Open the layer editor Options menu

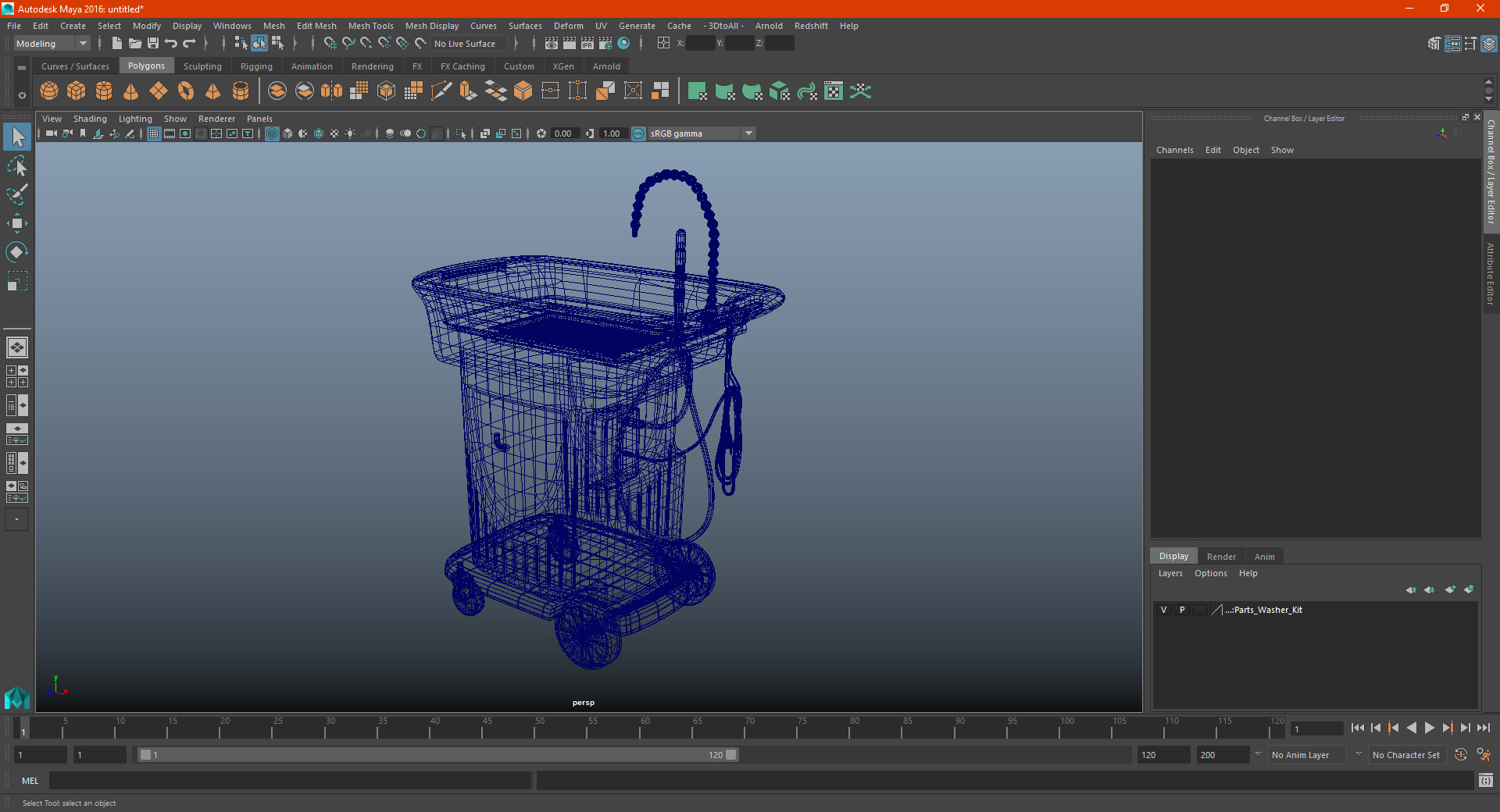1210,573
